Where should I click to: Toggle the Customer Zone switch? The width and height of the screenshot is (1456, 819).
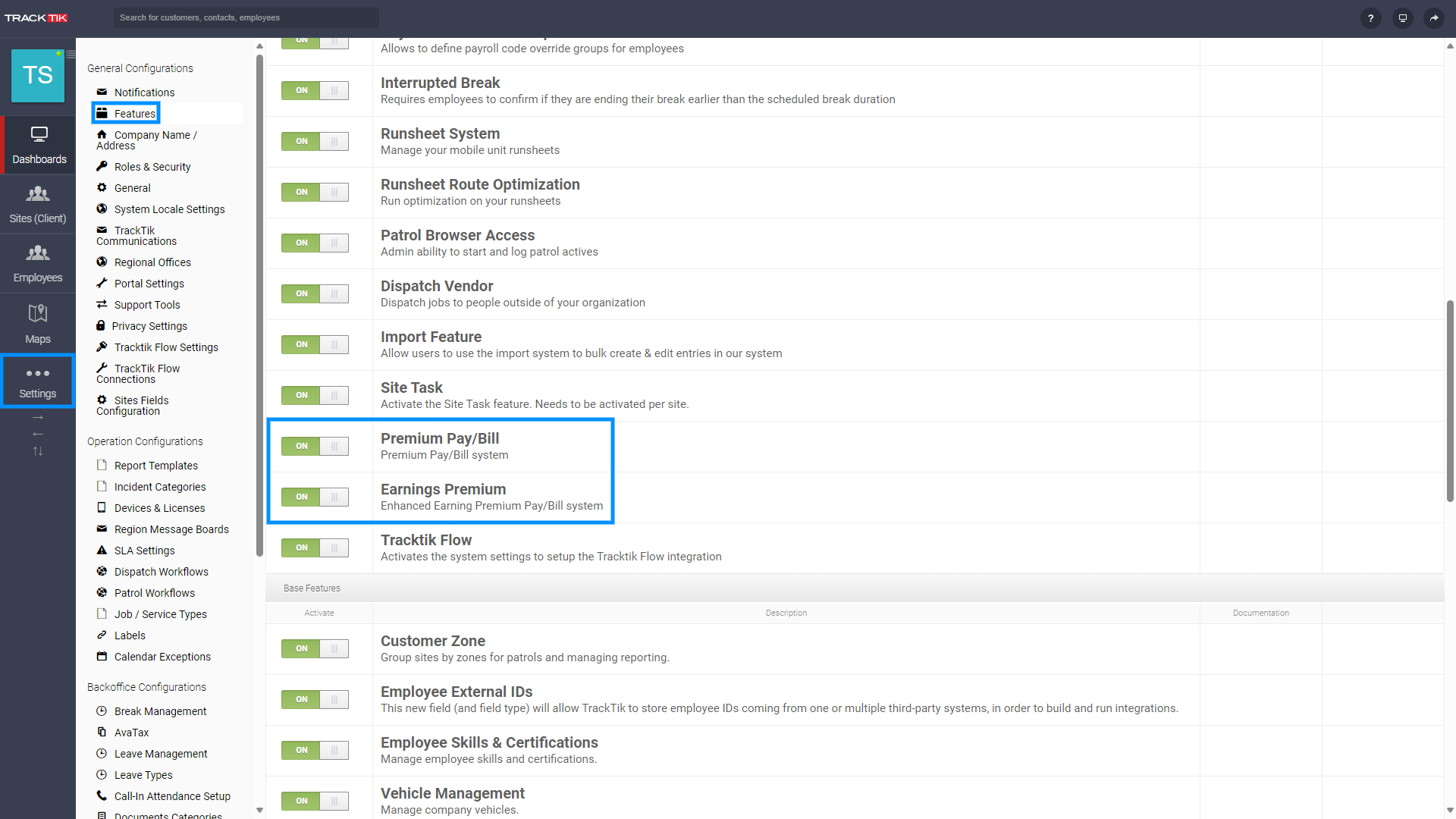[x=315, y=648]
